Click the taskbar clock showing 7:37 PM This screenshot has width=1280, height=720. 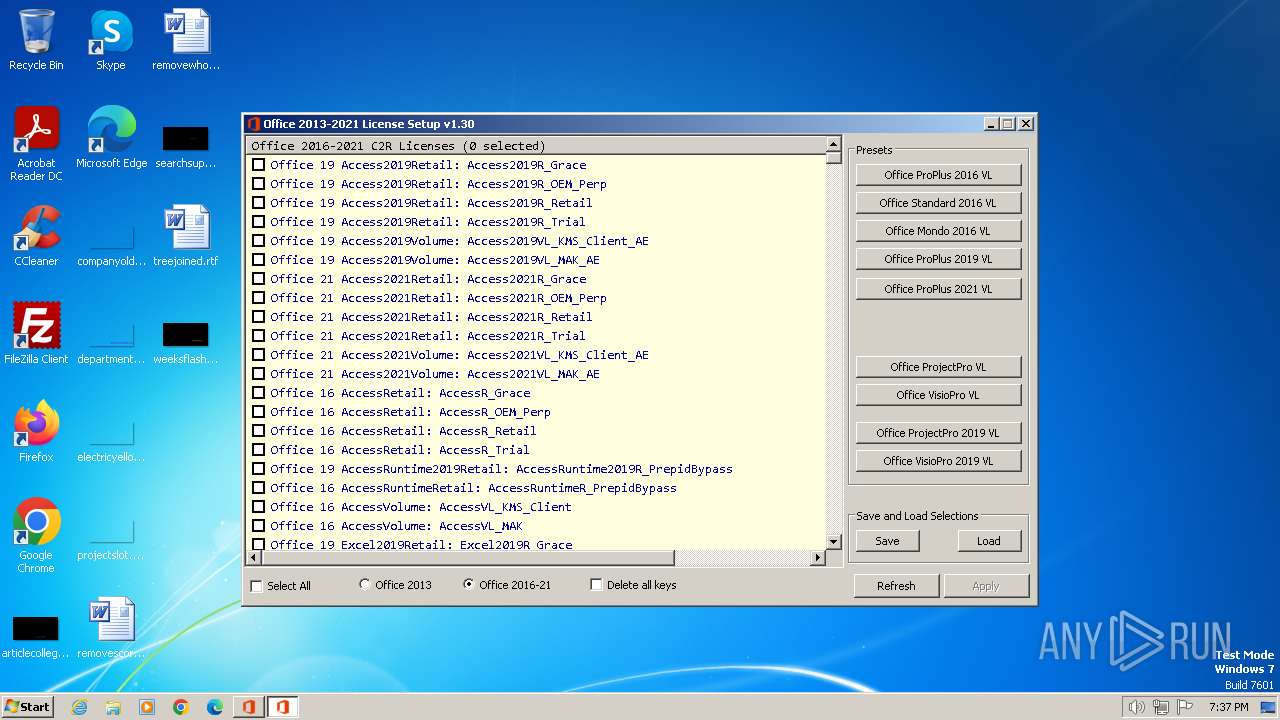pyautogui.click(x=1228, y=707)
